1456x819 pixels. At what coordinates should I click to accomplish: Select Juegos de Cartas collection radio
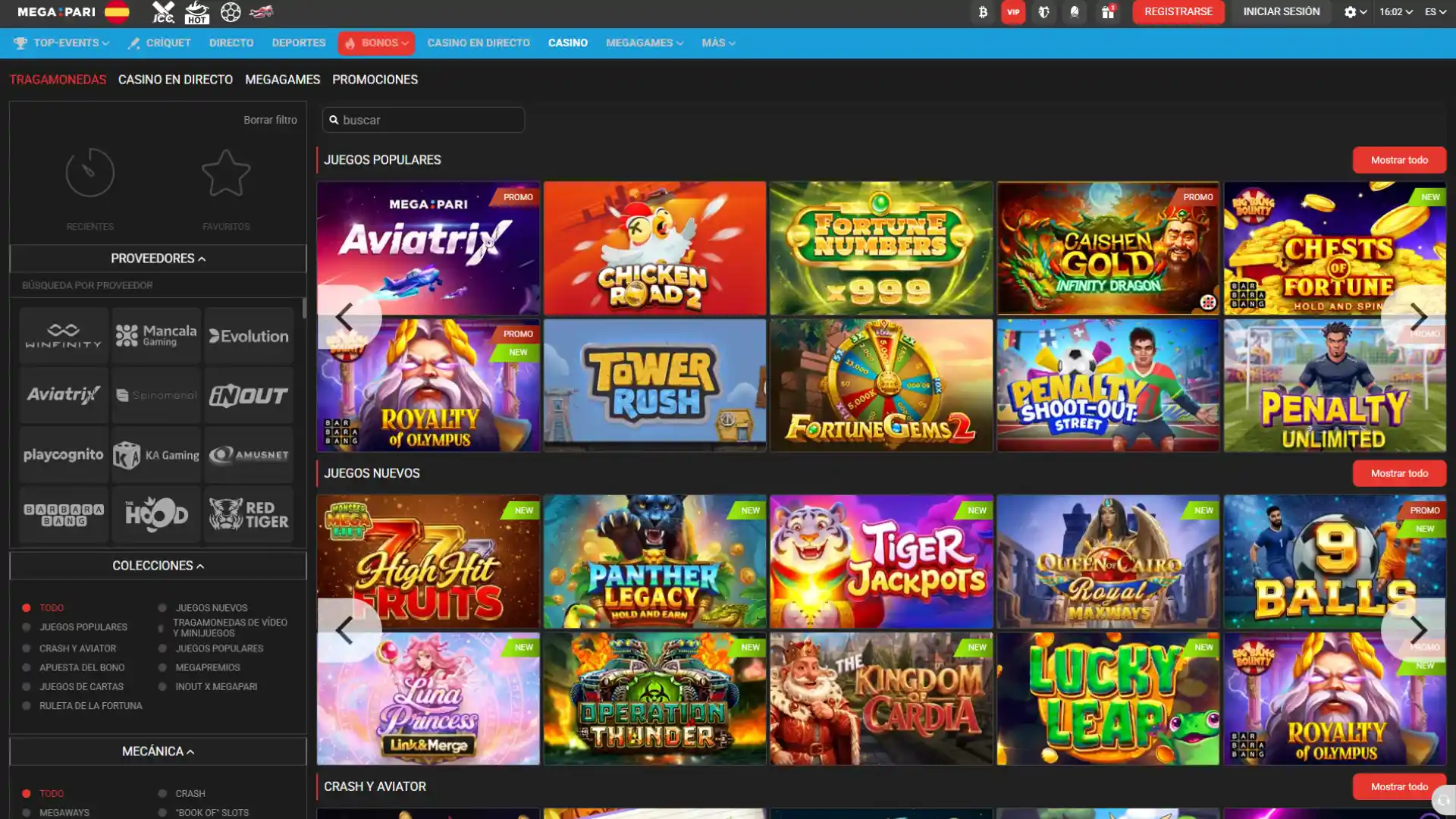pos(27,687)
